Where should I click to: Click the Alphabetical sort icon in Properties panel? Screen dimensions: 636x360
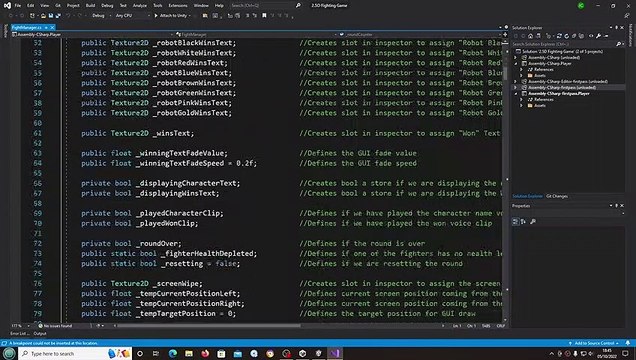523,221
